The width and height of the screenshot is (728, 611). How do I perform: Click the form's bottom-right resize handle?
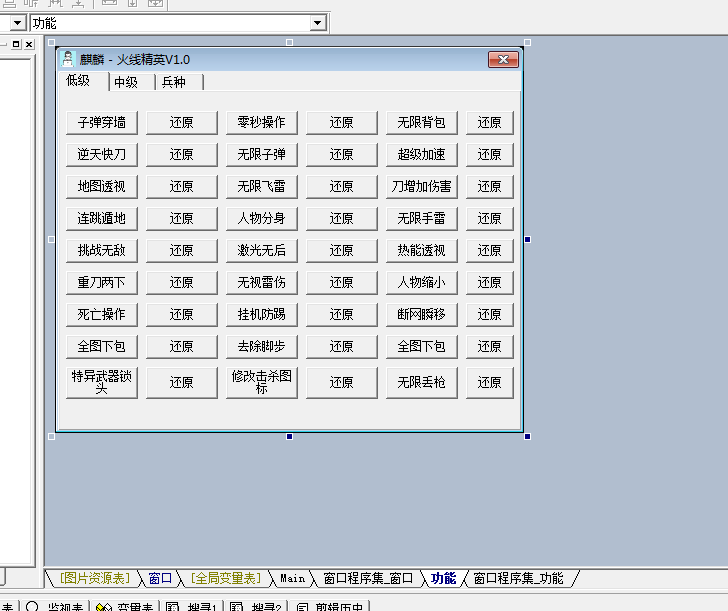point(527,436)
